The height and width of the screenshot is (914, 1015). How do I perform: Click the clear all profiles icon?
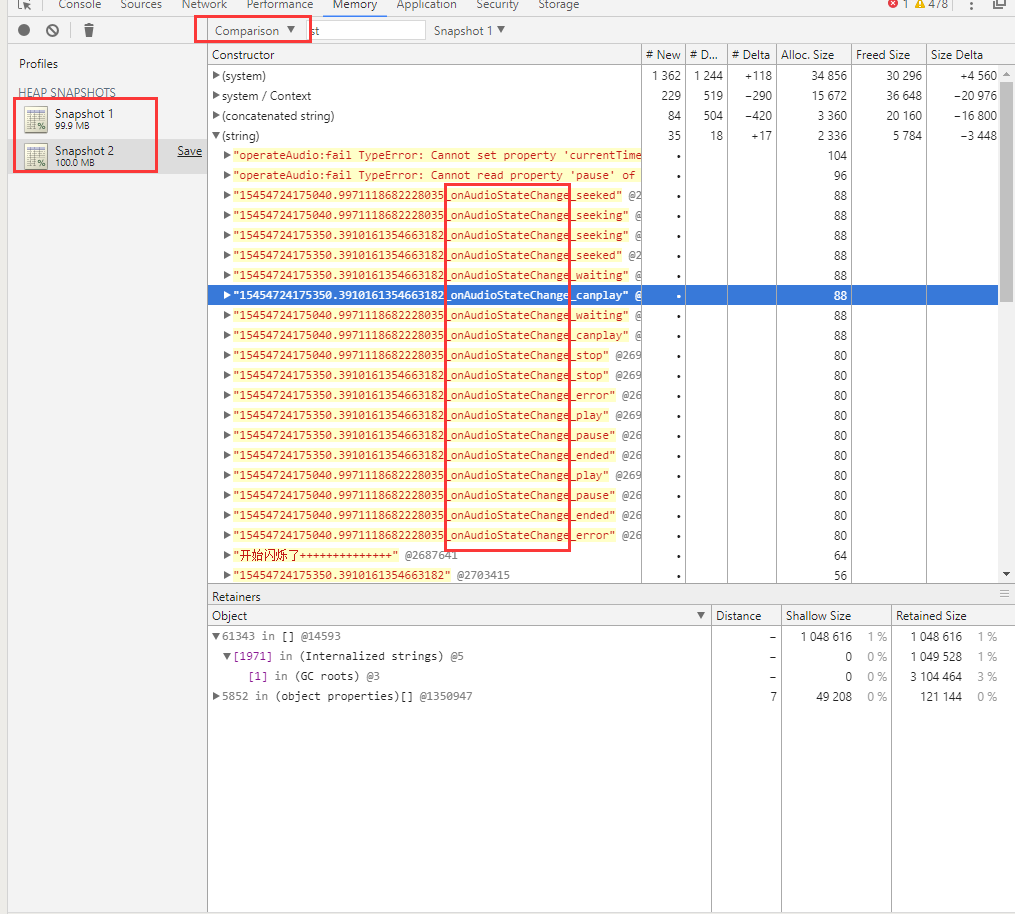[52, 30]
